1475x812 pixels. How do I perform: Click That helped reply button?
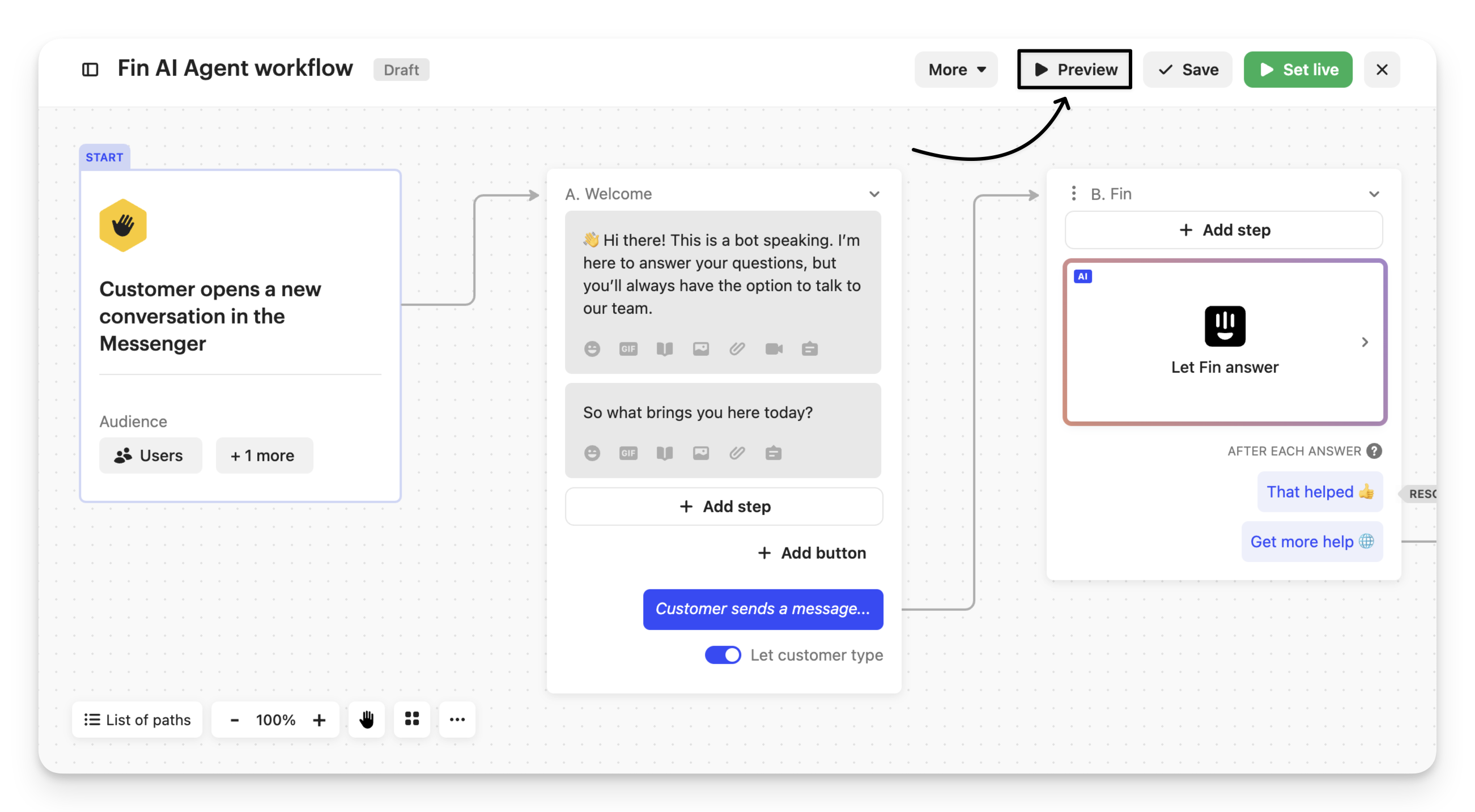point(1320,492)
